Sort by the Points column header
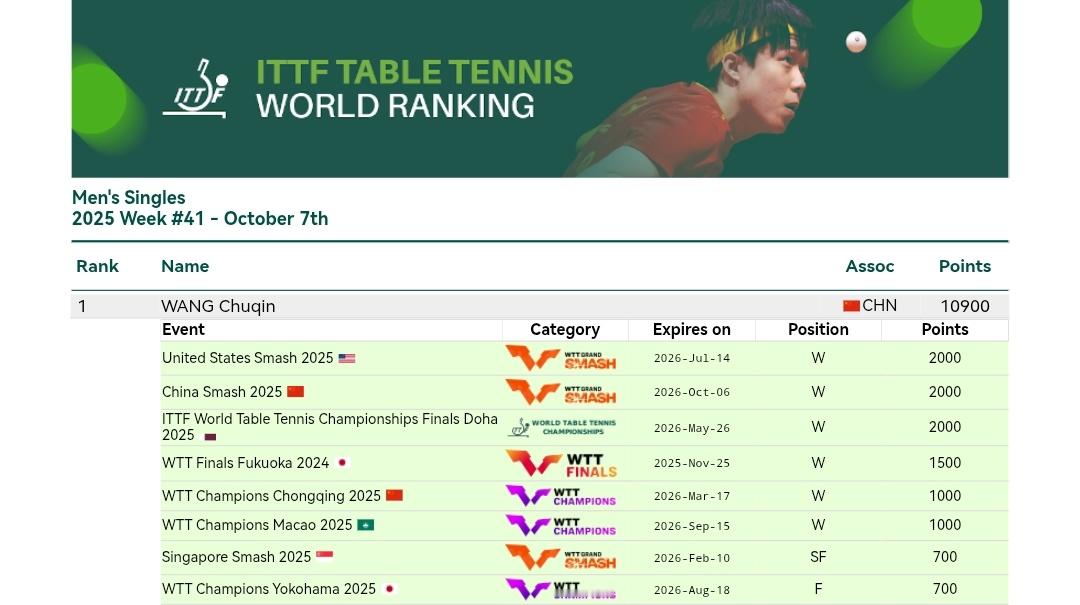This screenshot has height=605, width=1080. 964,266
